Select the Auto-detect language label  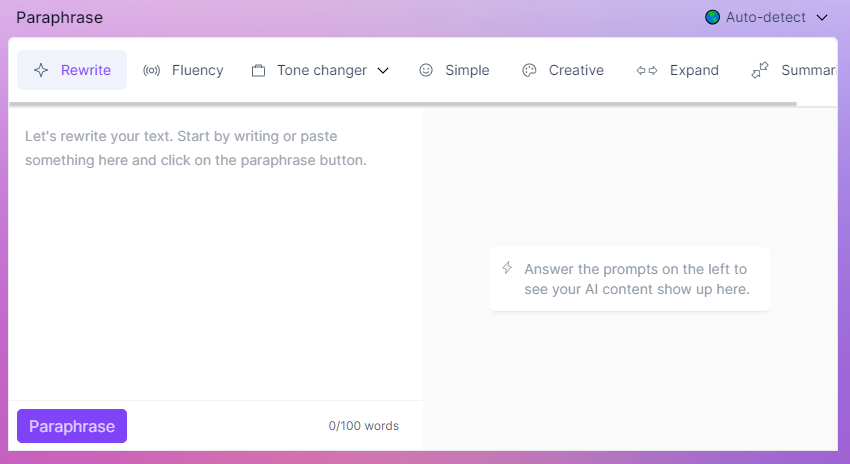pos(766,17)
